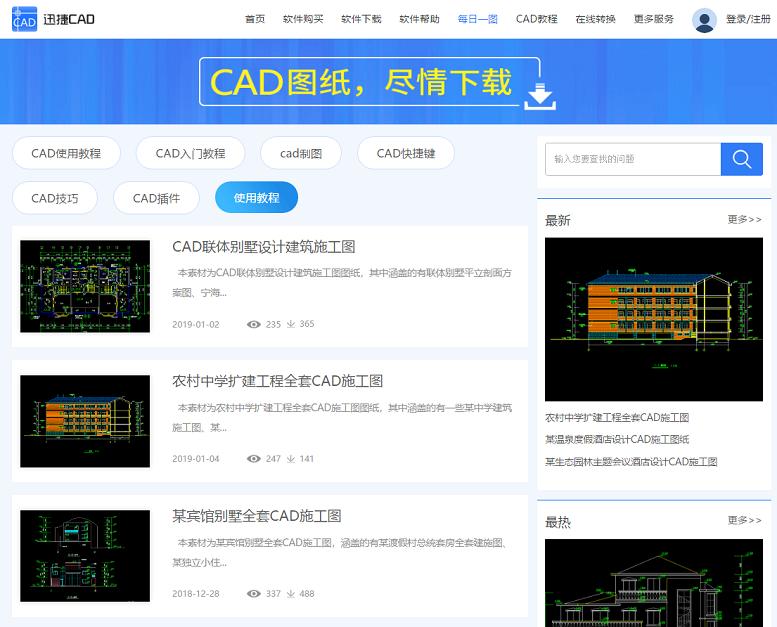Open 软件下载 menu item
The height and width of the screenshot is (627, 777).
[361, 19]
